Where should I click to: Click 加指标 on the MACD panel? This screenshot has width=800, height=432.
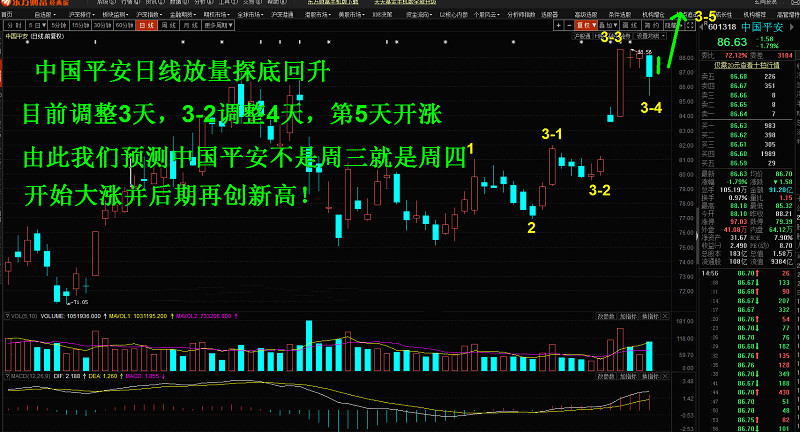(x=629, y=376)
